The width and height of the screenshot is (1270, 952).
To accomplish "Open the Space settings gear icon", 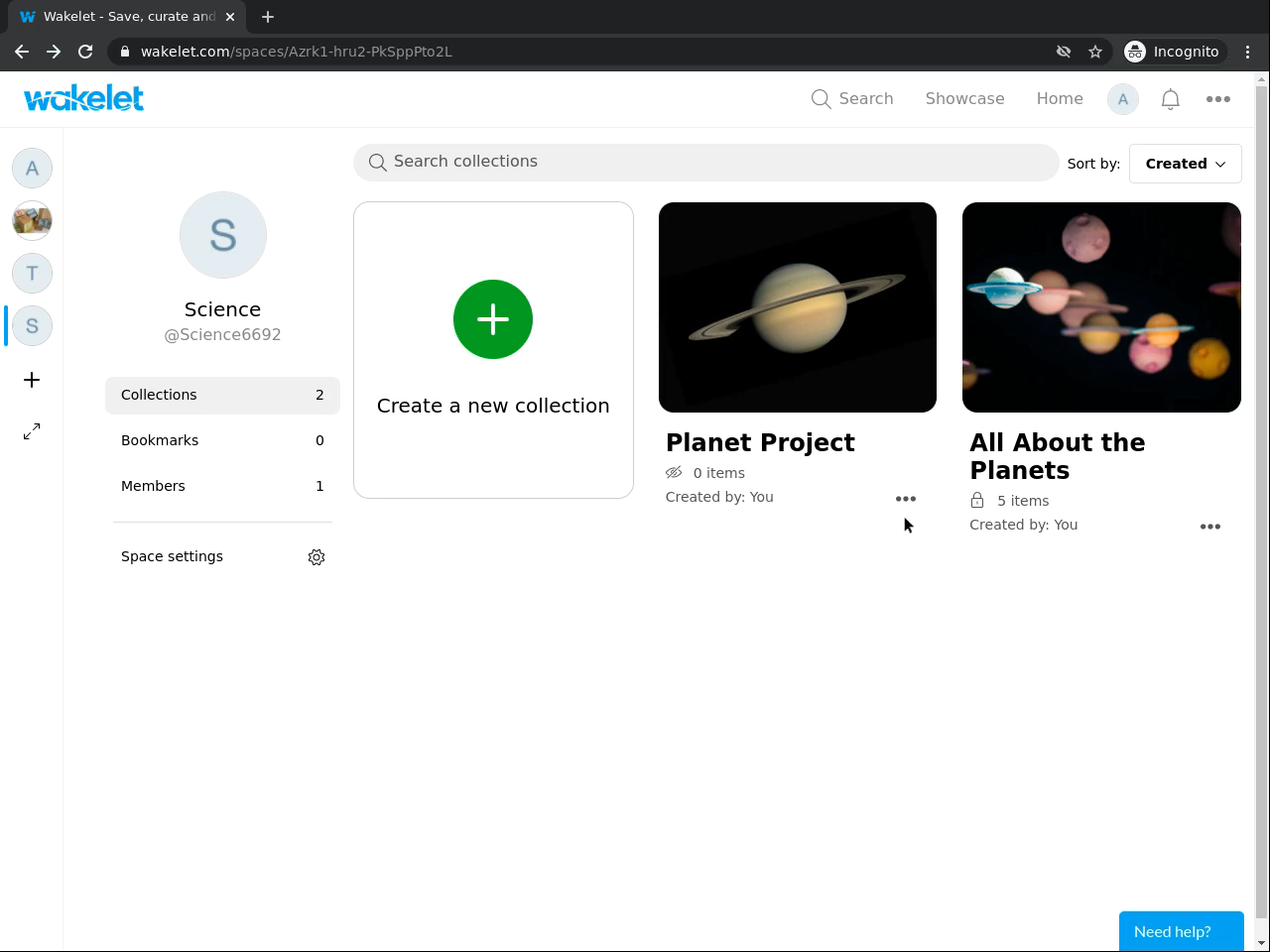I will (317, 557).
